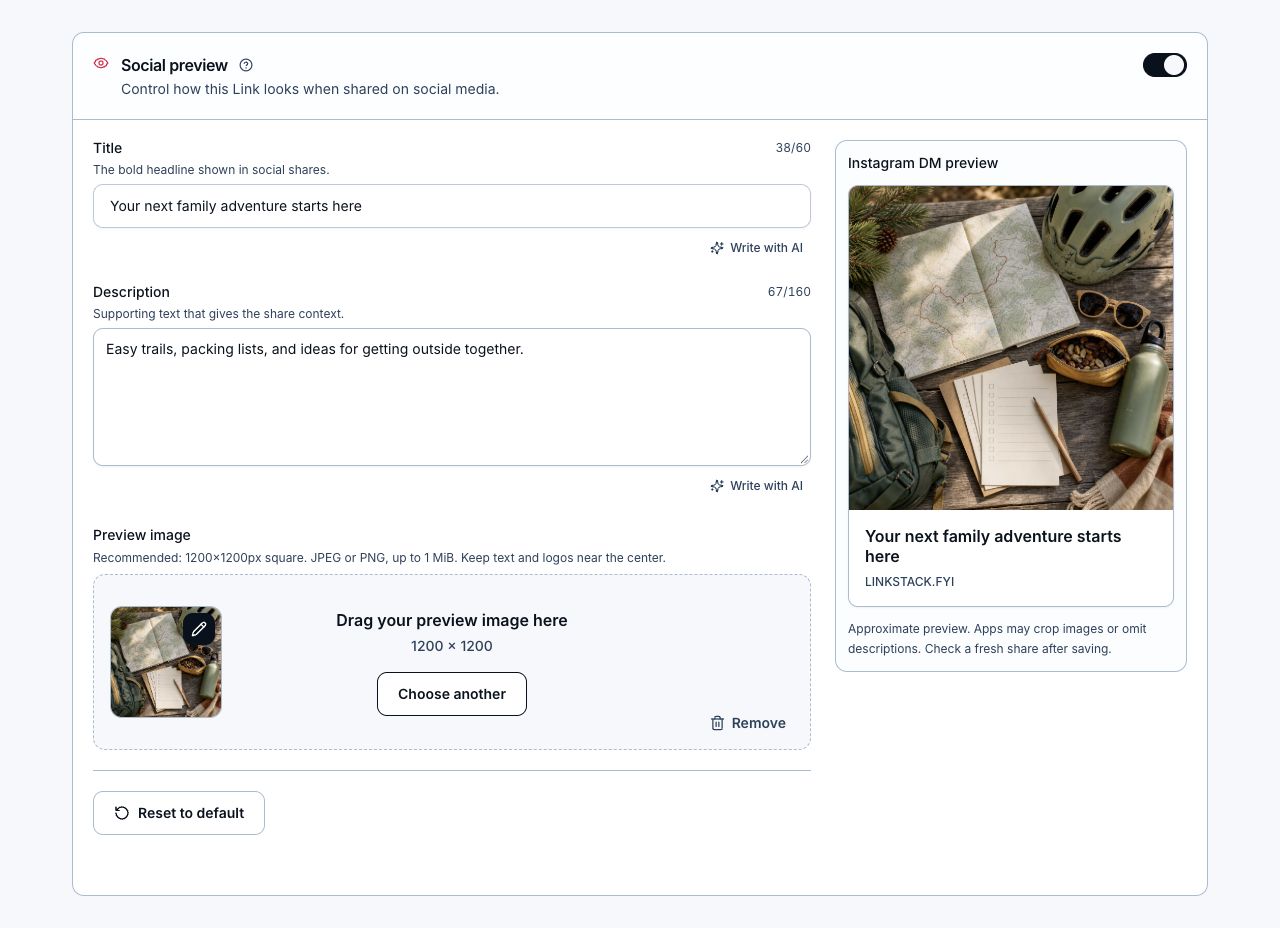Click the sparkle icon under the Title field
The height and width of the screenshot is (928, 1280).
(x=717, y=248)
